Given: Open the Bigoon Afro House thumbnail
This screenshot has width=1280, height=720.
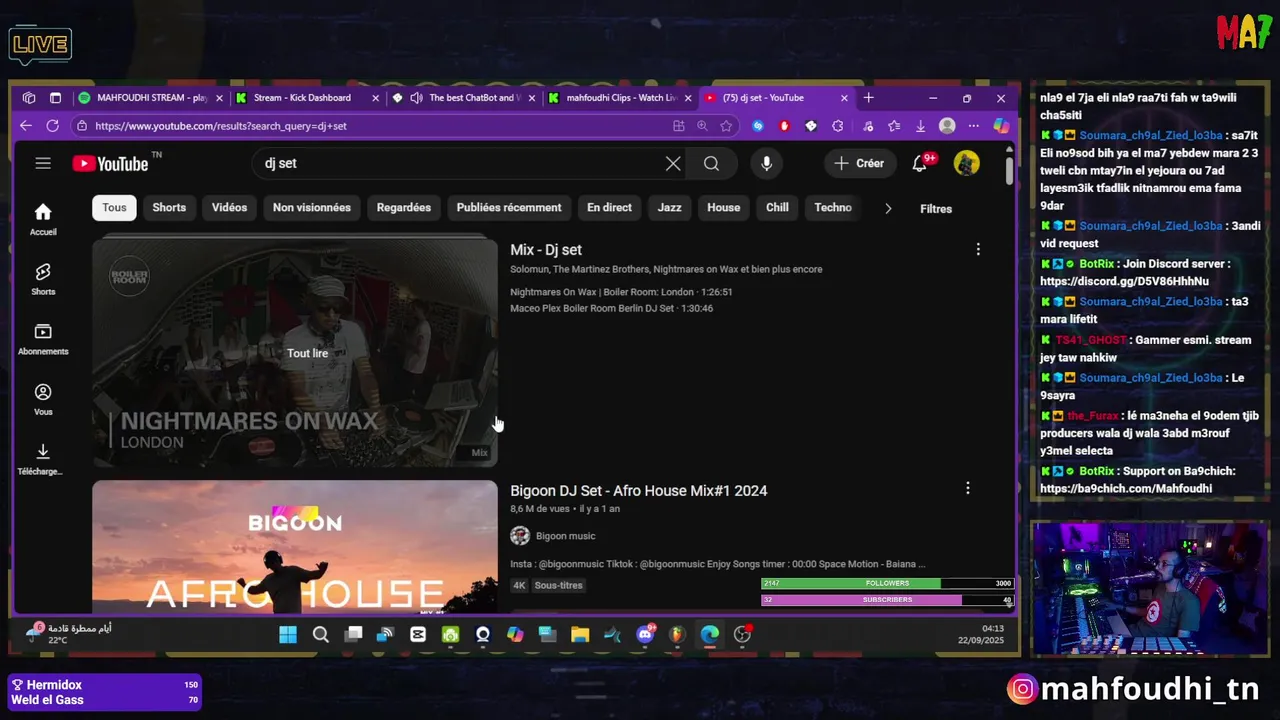Looking at the screenshot, I should (295, 546).
